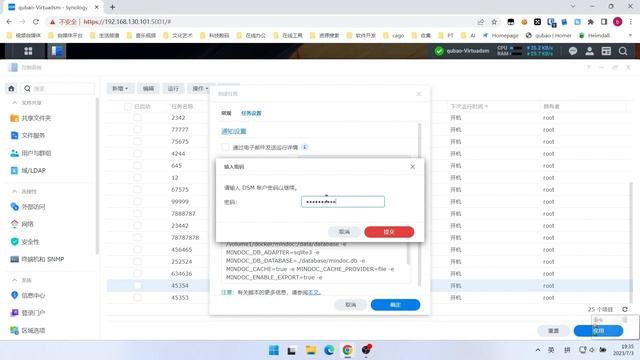Image resolution: width=640 pixels, height=360 pixels.
Task: Click Chrome icon in the Windows taskbar
Action: coord(347,350)
